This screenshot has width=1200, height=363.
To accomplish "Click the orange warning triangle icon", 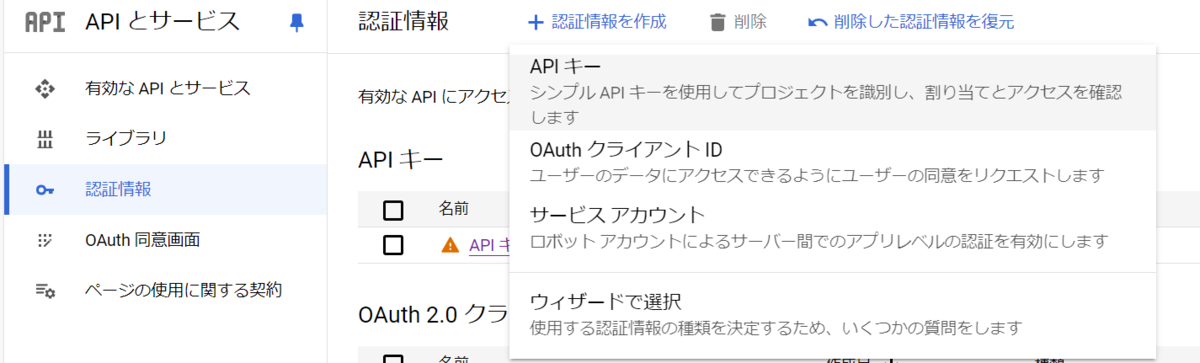I will click(x=450, y=244).
